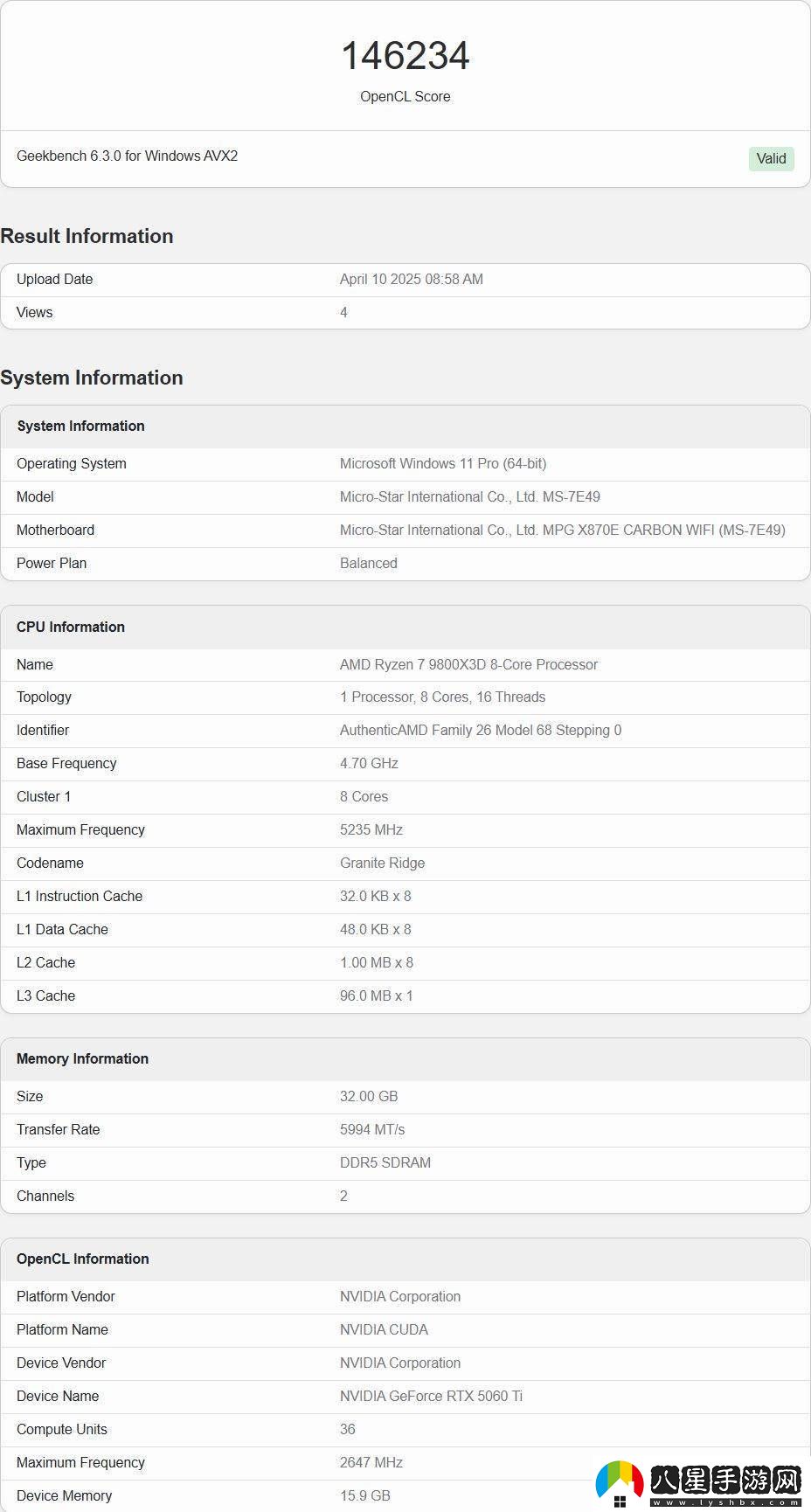Click the Granite Ridge codename value
The height and width of the screenshot is (1512, 811).
[382, 863]
